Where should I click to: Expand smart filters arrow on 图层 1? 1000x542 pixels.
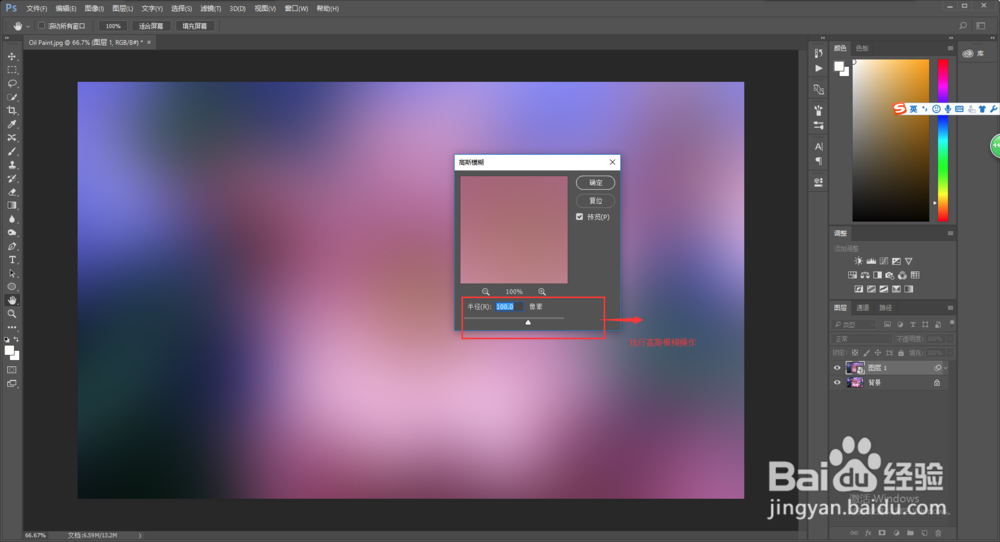point(946,368)
